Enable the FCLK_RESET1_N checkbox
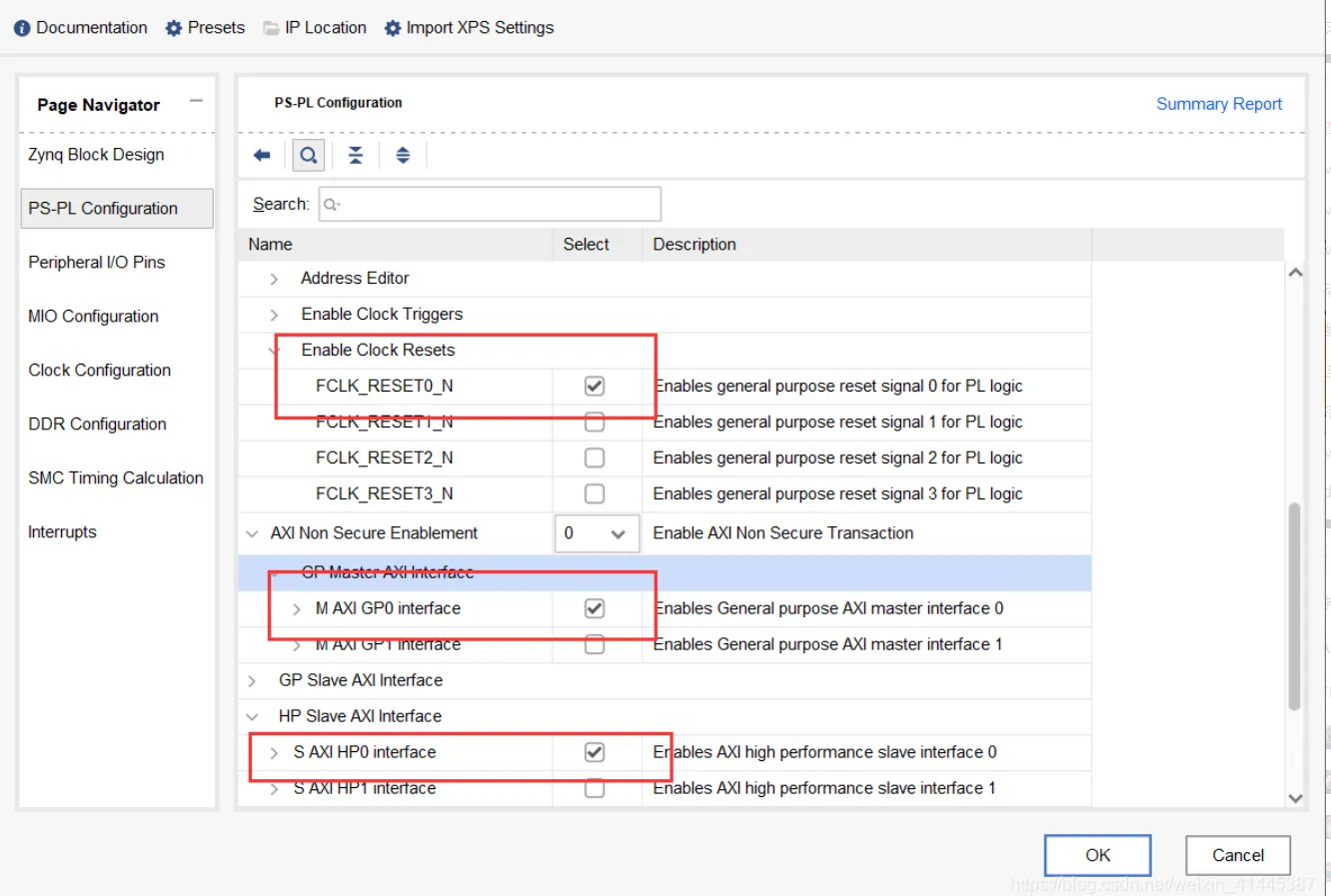Viewport: 1331px width, 896px height. [595, 422]
